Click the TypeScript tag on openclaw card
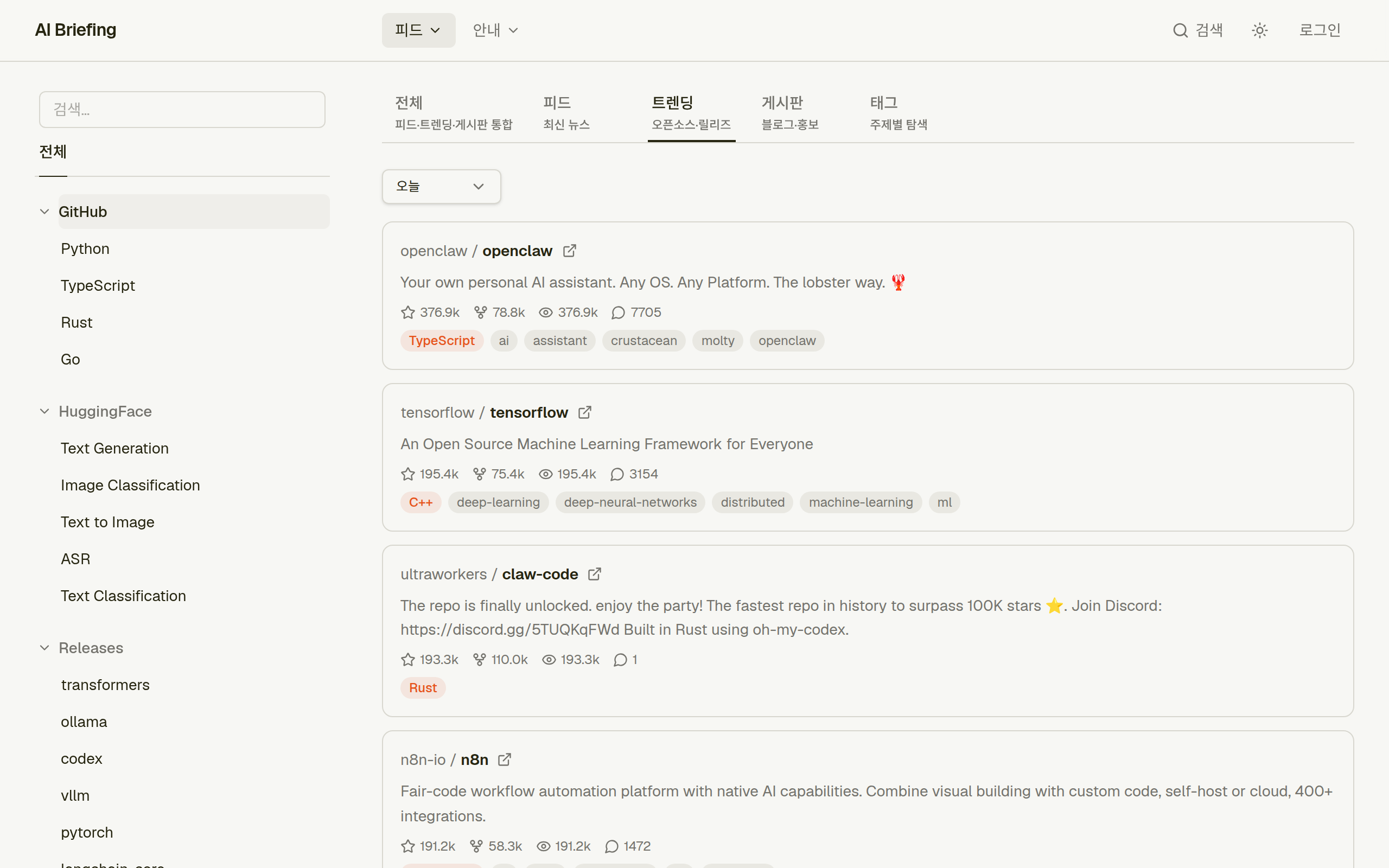 (441, 341)
